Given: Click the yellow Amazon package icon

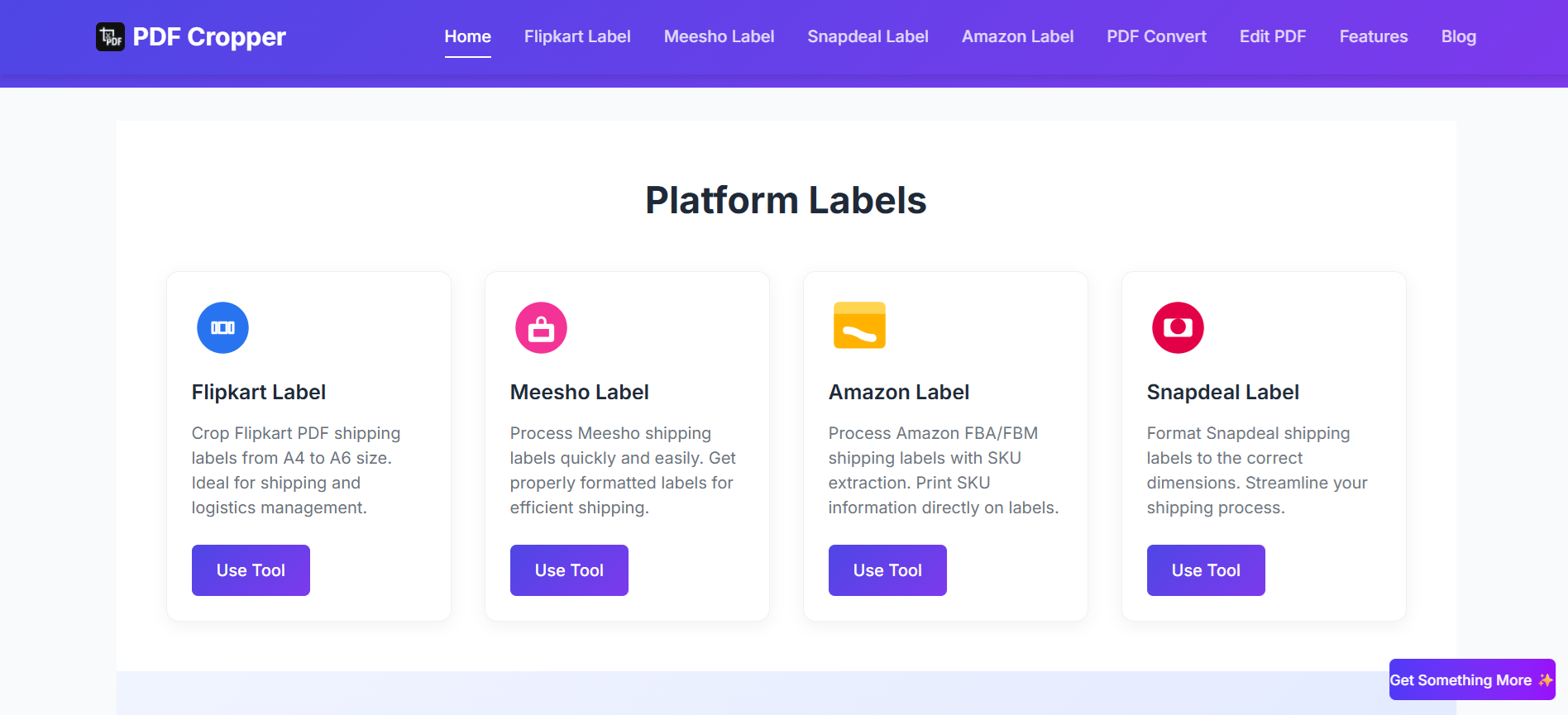Looking at the screenshot, I should pos(859,325).
